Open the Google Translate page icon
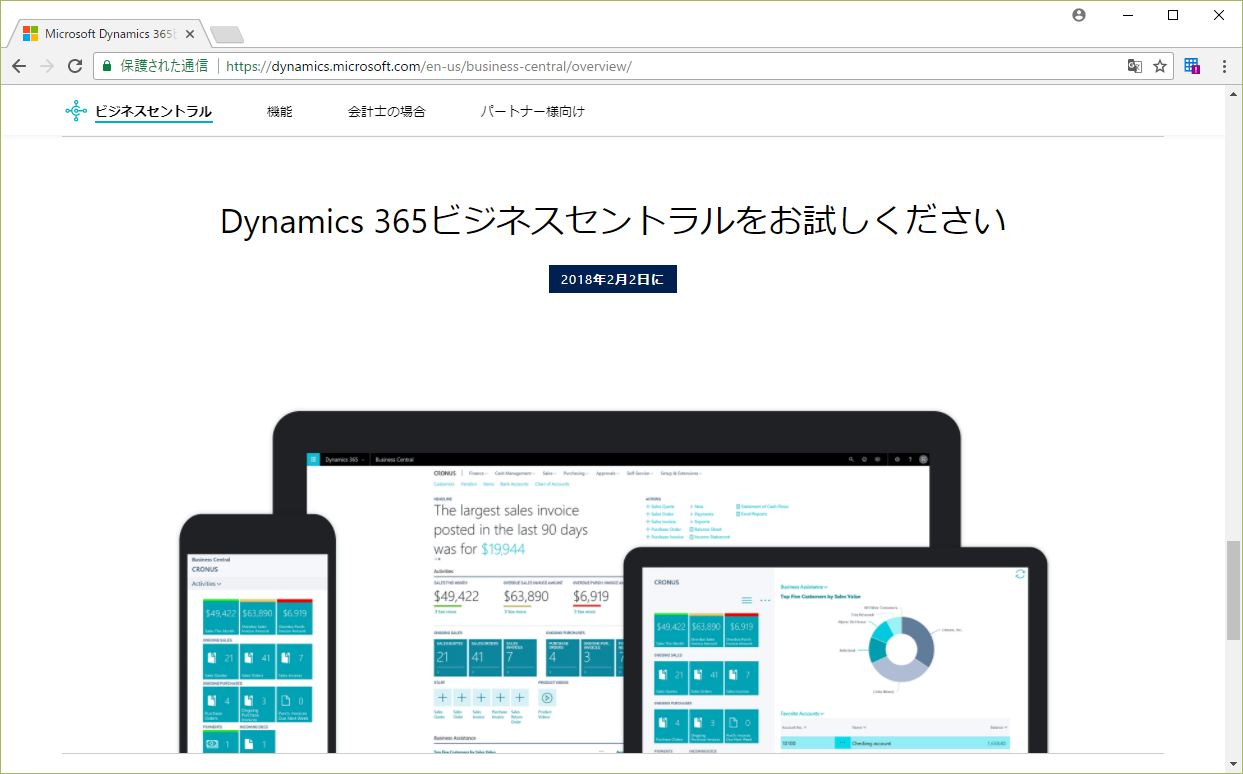The height and width of the screenshot is (774, 1243). tap(1135, 66)
